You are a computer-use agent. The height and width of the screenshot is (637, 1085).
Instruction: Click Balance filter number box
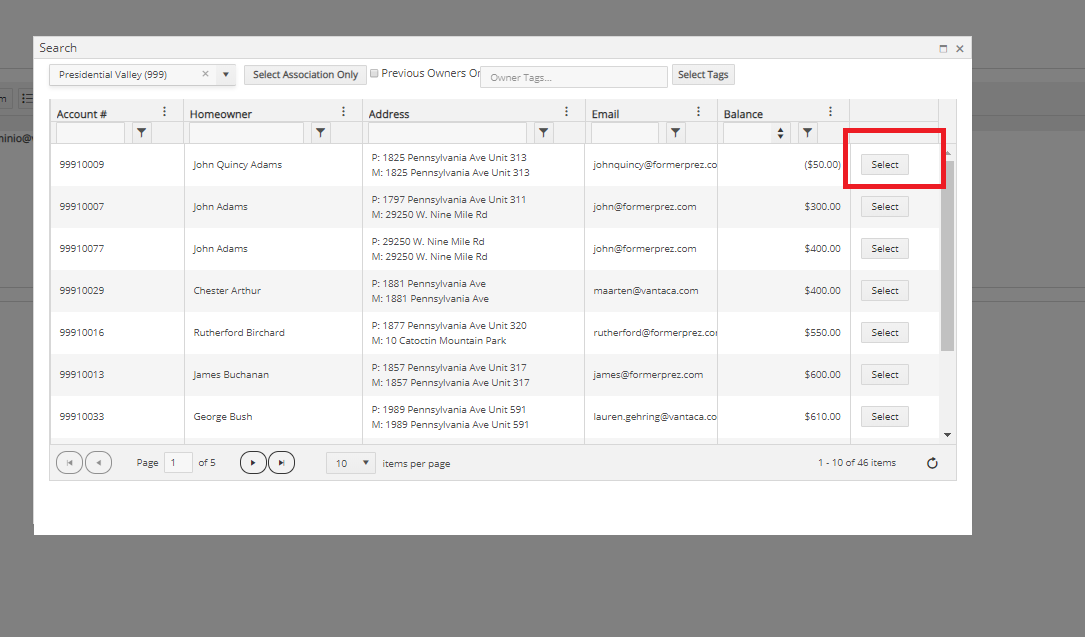click(x=747, y=133)
